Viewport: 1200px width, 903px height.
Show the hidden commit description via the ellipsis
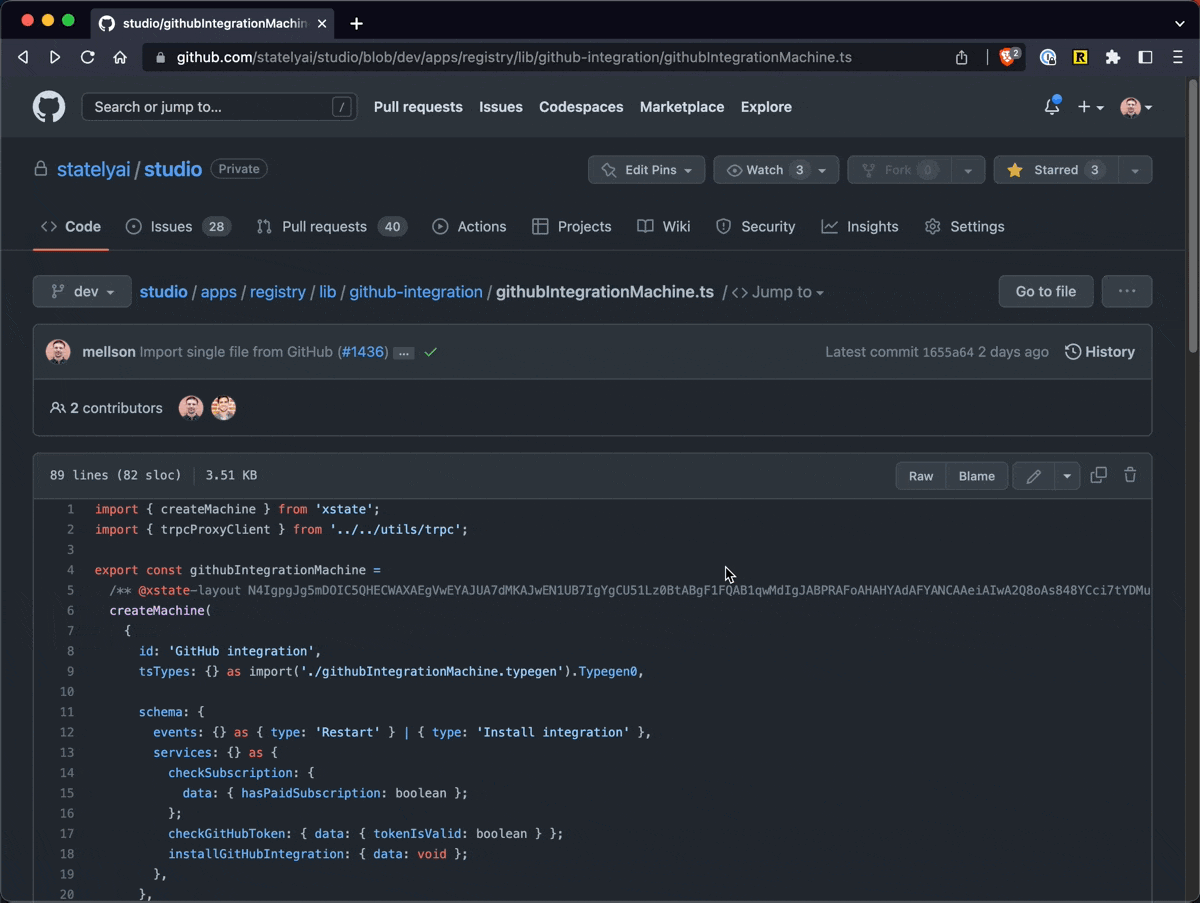pos(403,352)
